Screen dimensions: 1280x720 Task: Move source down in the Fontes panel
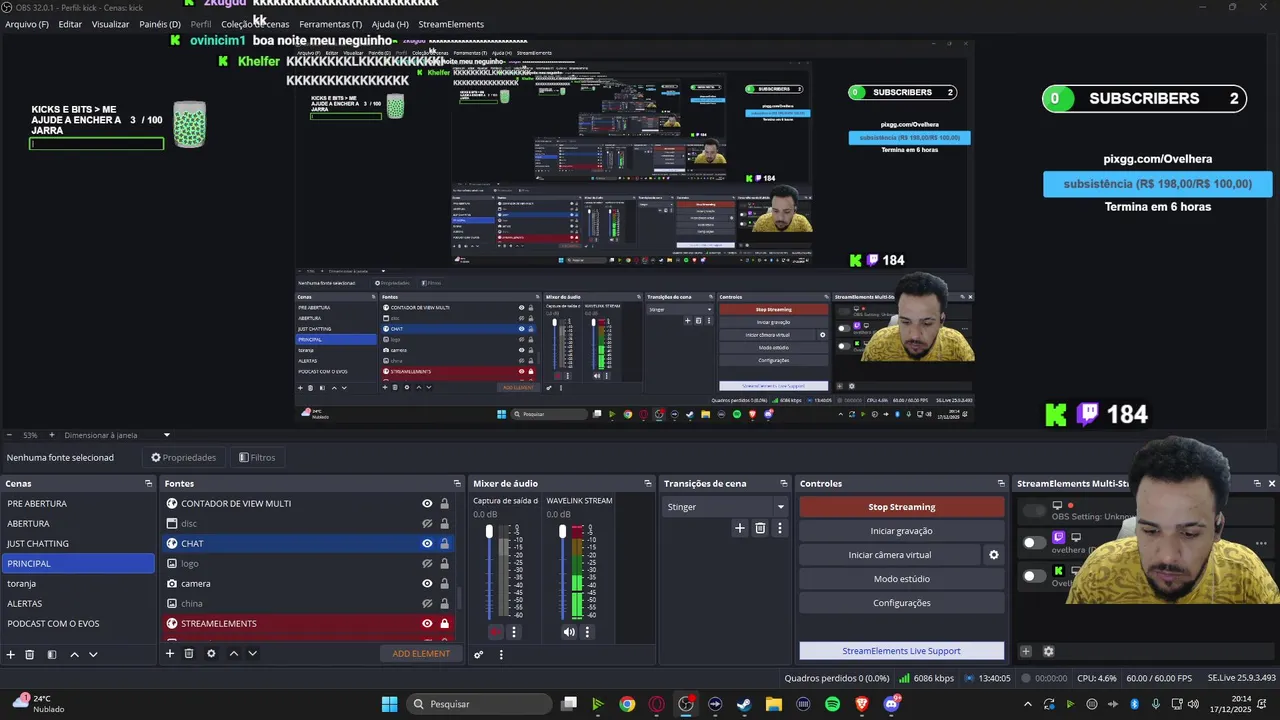252,653
